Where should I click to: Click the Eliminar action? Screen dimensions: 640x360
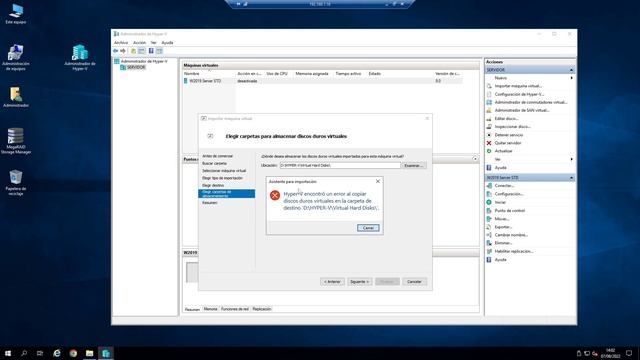(503, 243)
